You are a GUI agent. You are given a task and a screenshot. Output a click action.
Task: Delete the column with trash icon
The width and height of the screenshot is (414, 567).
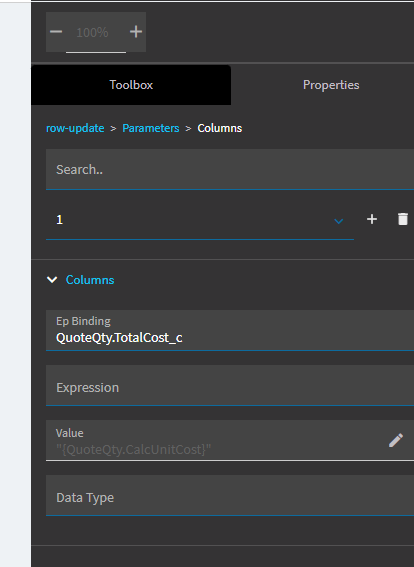[403, 219]
